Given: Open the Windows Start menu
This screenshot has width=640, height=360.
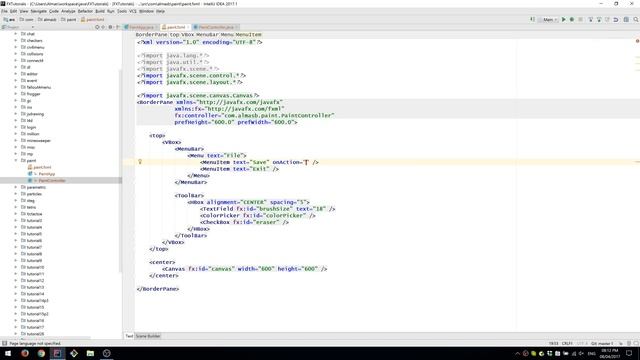Looking at the screenshot, I should pyautogui.click(x=8, y=353).
